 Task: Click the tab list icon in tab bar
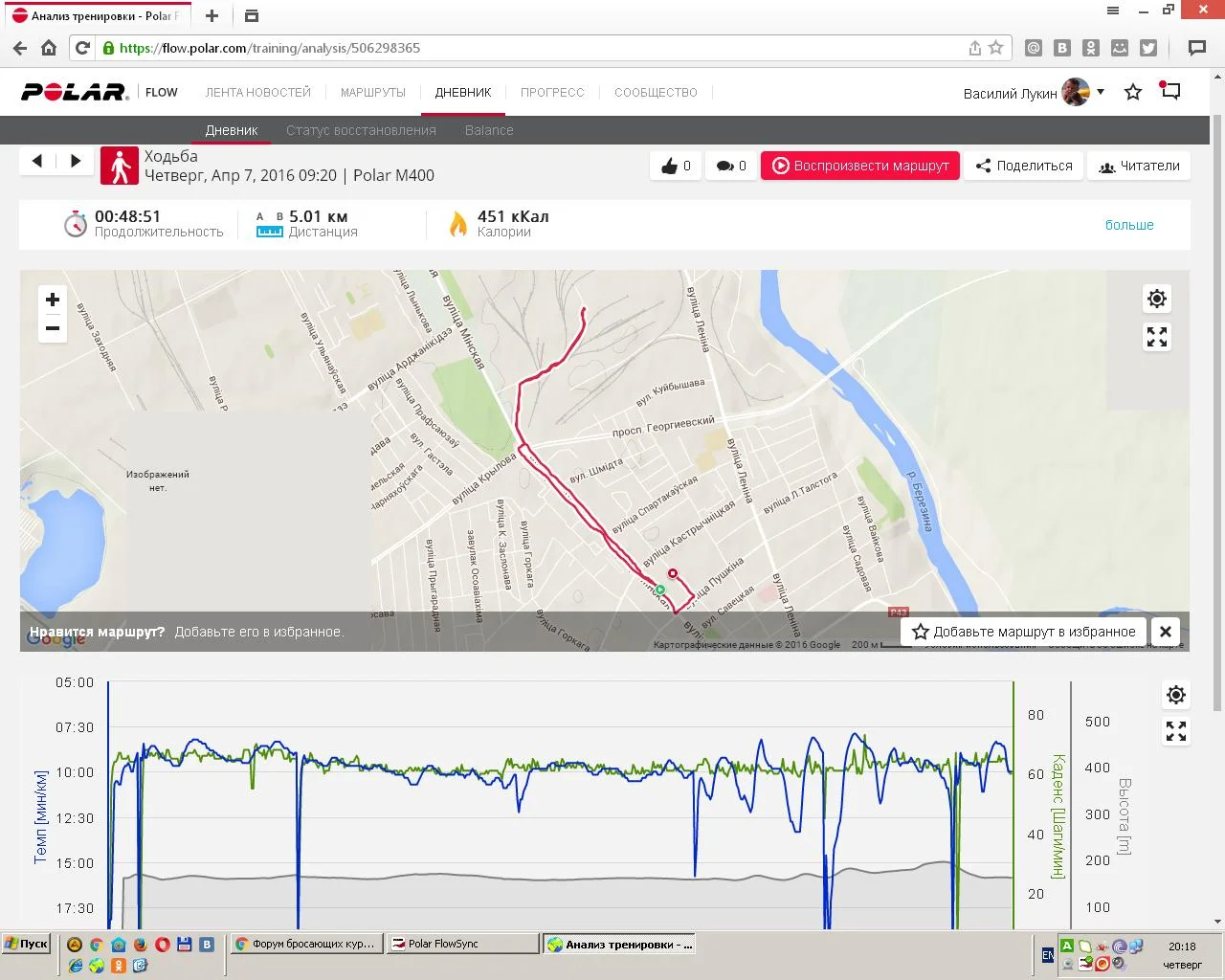click(x=252, y=15)
